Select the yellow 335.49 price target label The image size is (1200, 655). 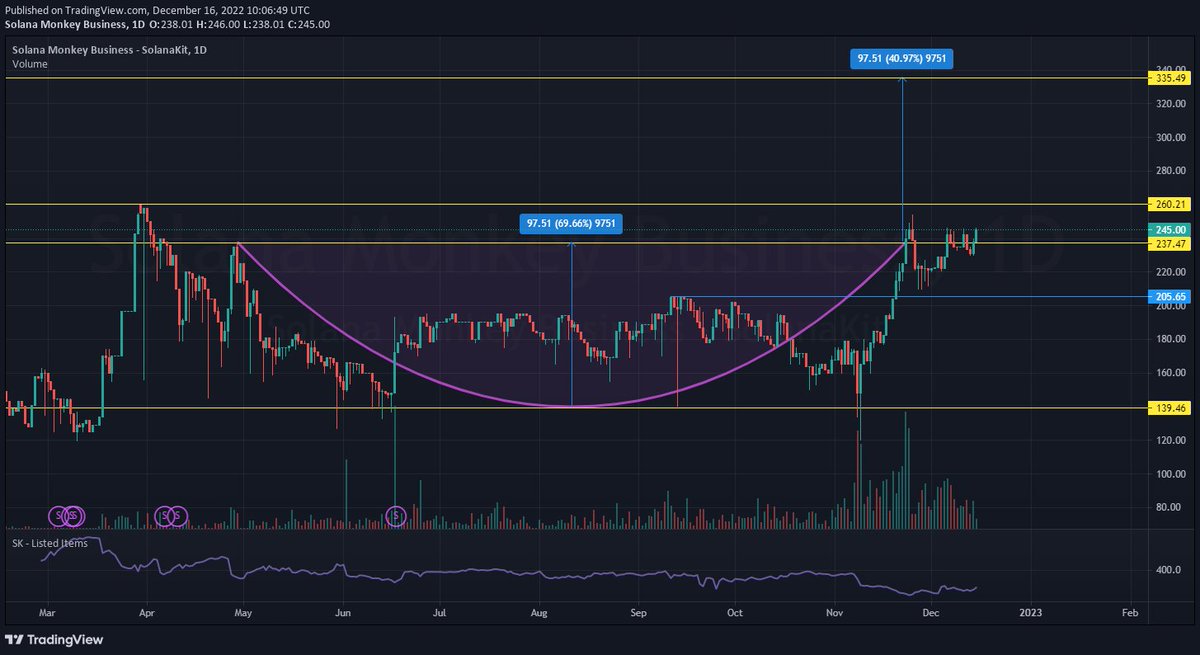click(1170, 77)
